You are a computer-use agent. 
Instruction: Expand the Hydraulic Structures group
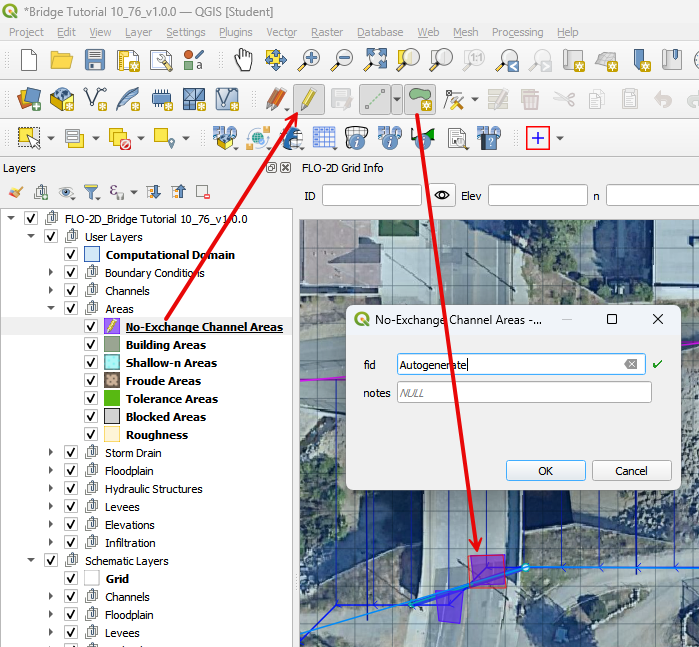(x=51, y=489)
